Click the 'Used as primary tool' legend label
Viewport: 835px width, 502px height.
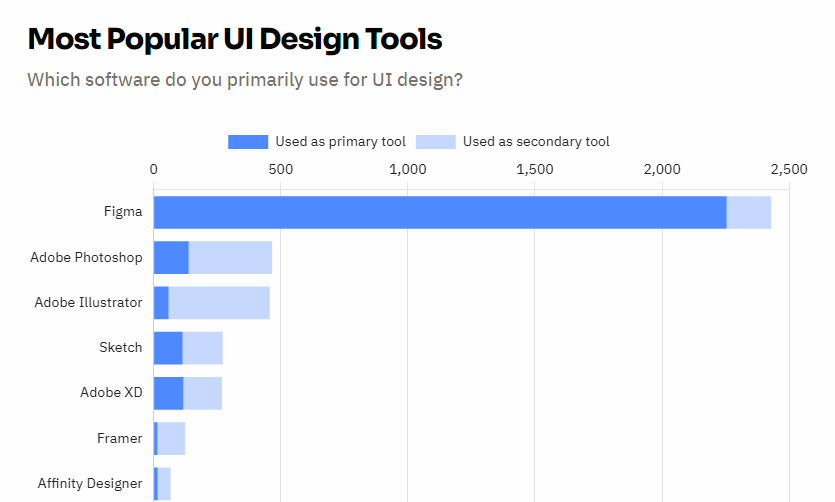click(340, 142)
